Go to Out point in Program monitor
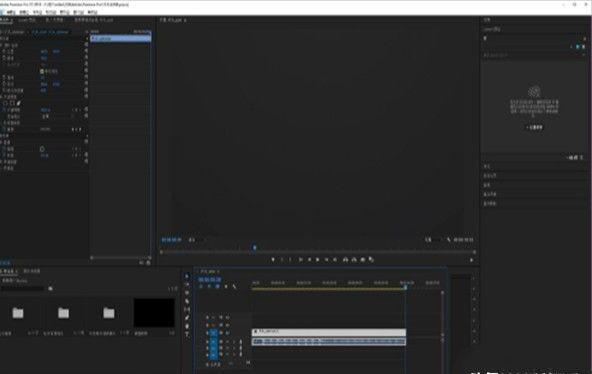The width and height of the screenshot is (592, 374). pos(336,260)
